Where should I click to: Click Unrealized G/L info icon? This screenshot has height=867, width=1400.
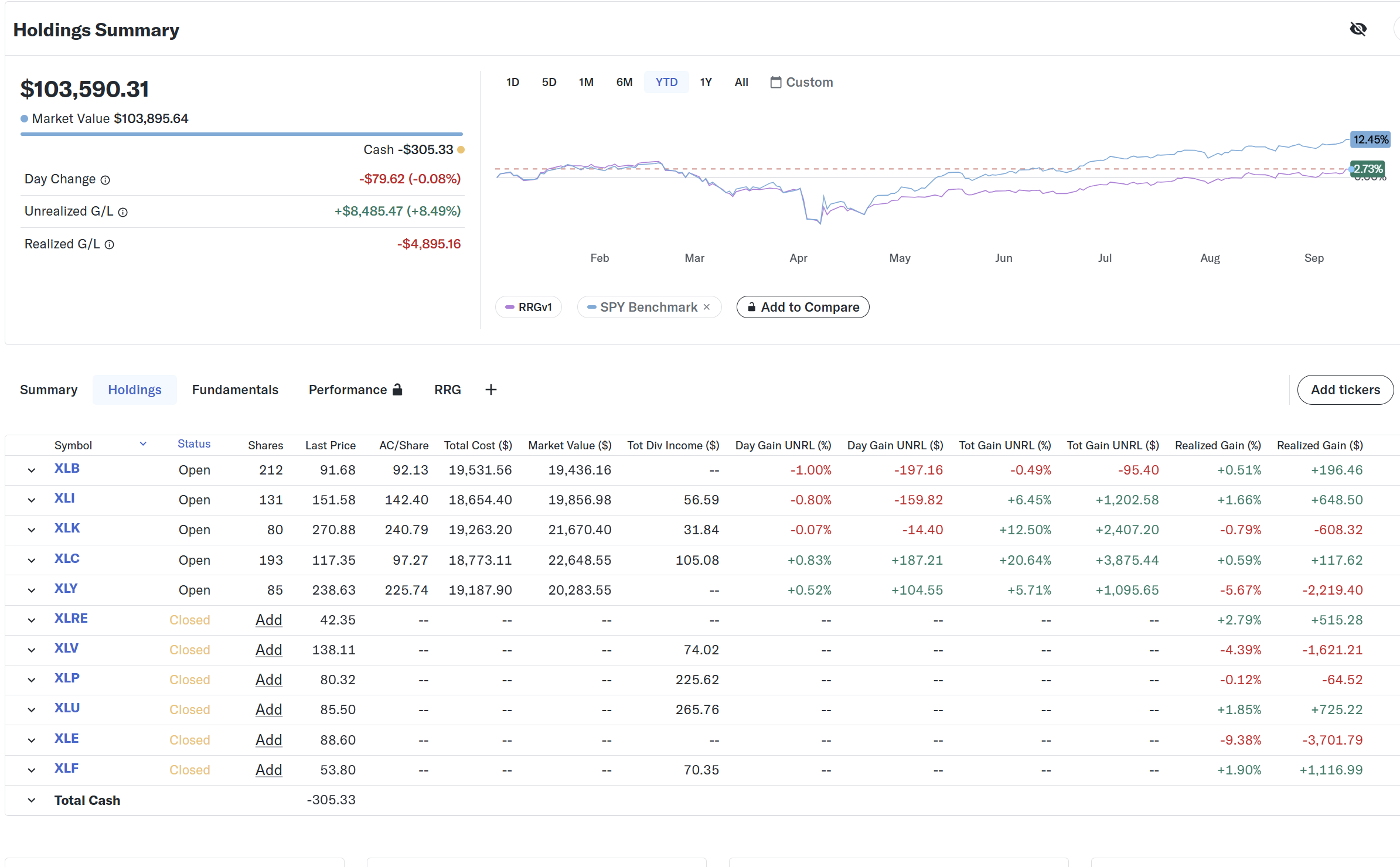click(x=122, y=212)
